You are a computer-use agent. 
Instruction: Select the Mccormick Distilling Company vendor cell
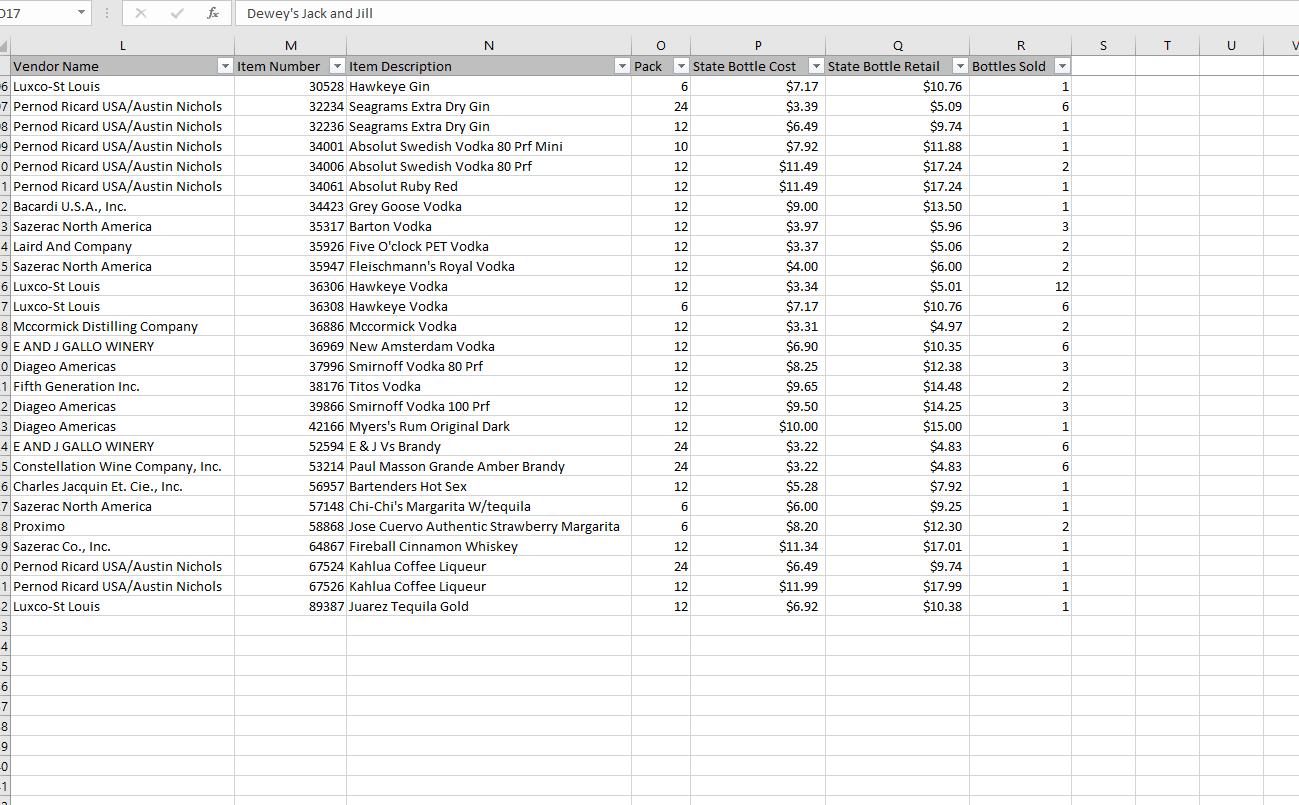[122, 326]
